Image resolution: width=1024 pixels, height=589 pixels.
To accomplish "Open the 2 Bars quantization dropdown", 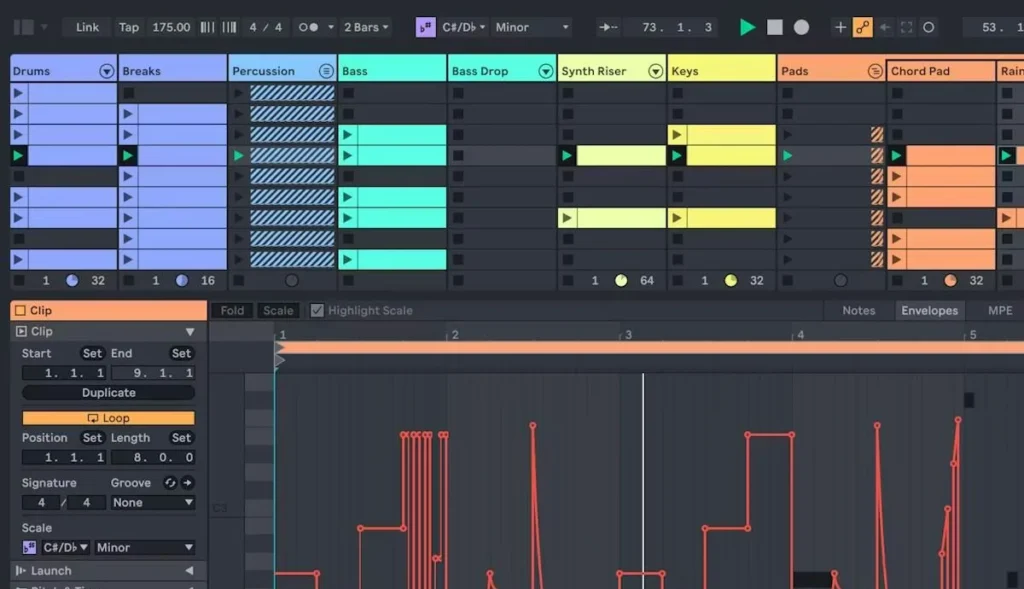I will pyautogui.click(x=366, y=27).
